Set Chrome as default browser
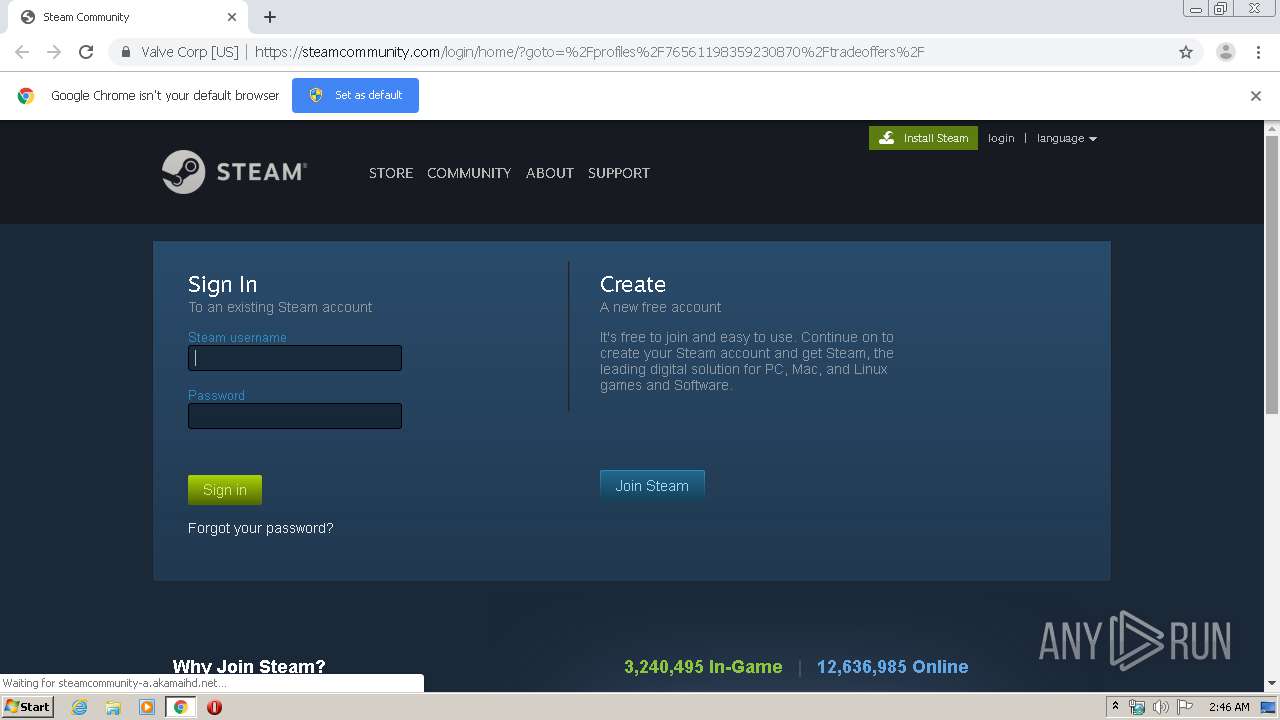 [x=355, y=95]
